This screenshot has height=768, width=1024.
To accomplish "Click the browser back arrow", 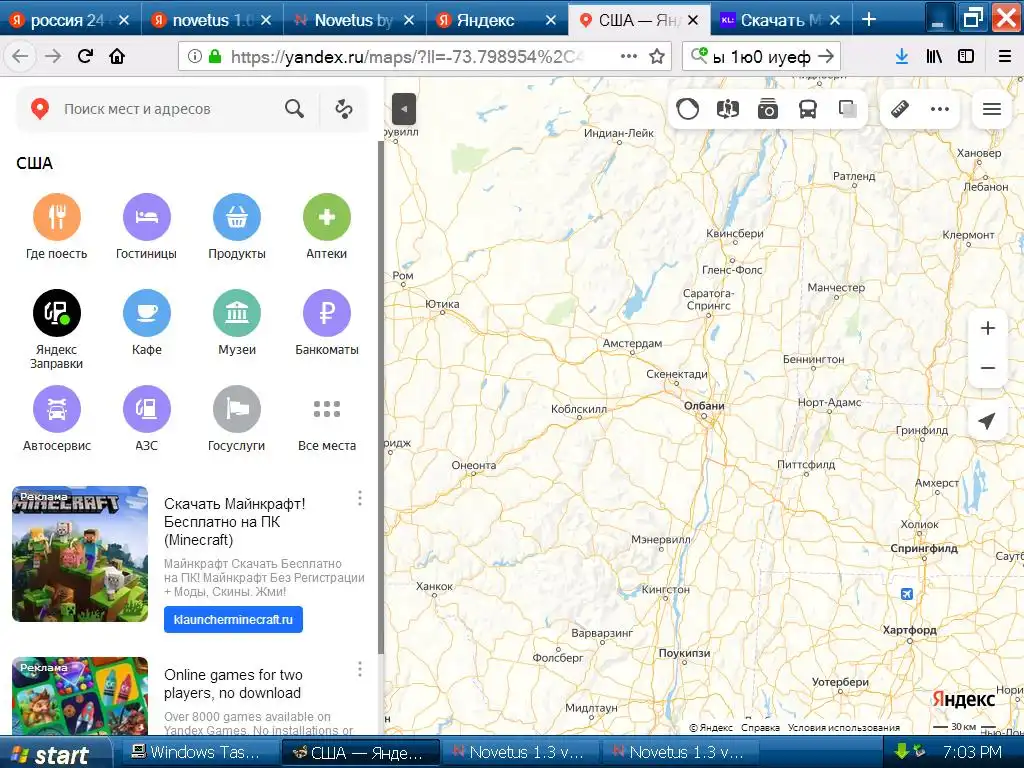I will [20, 56].
